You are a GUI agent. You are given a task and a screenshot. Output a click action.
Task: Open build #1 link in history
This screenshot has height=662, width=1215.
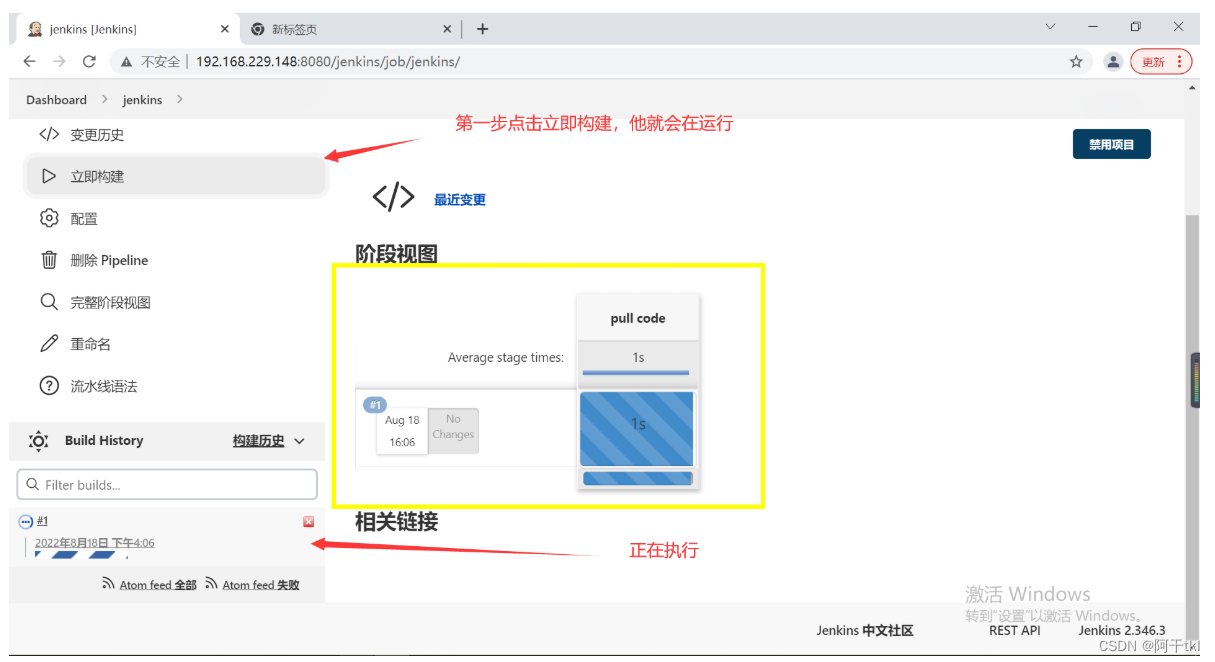pos(42,521)
